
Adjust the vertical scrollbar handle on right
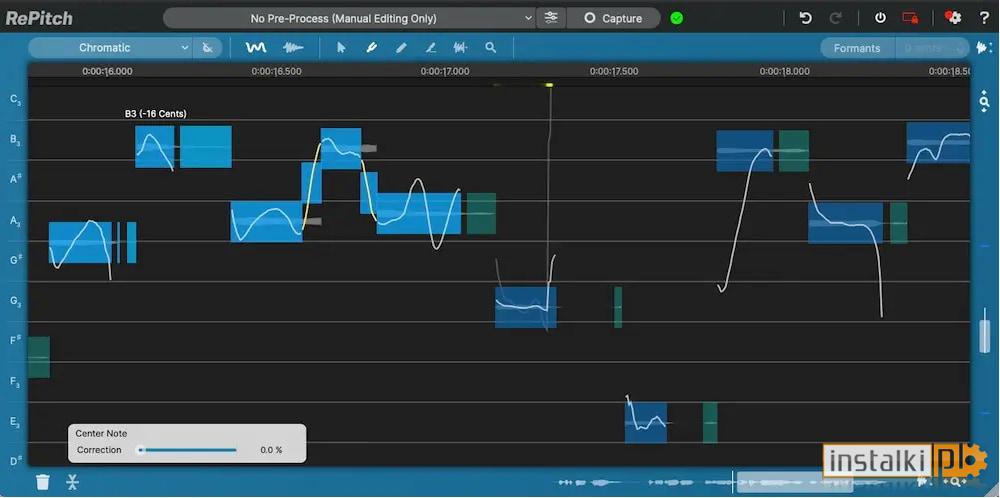pos(985,336)
